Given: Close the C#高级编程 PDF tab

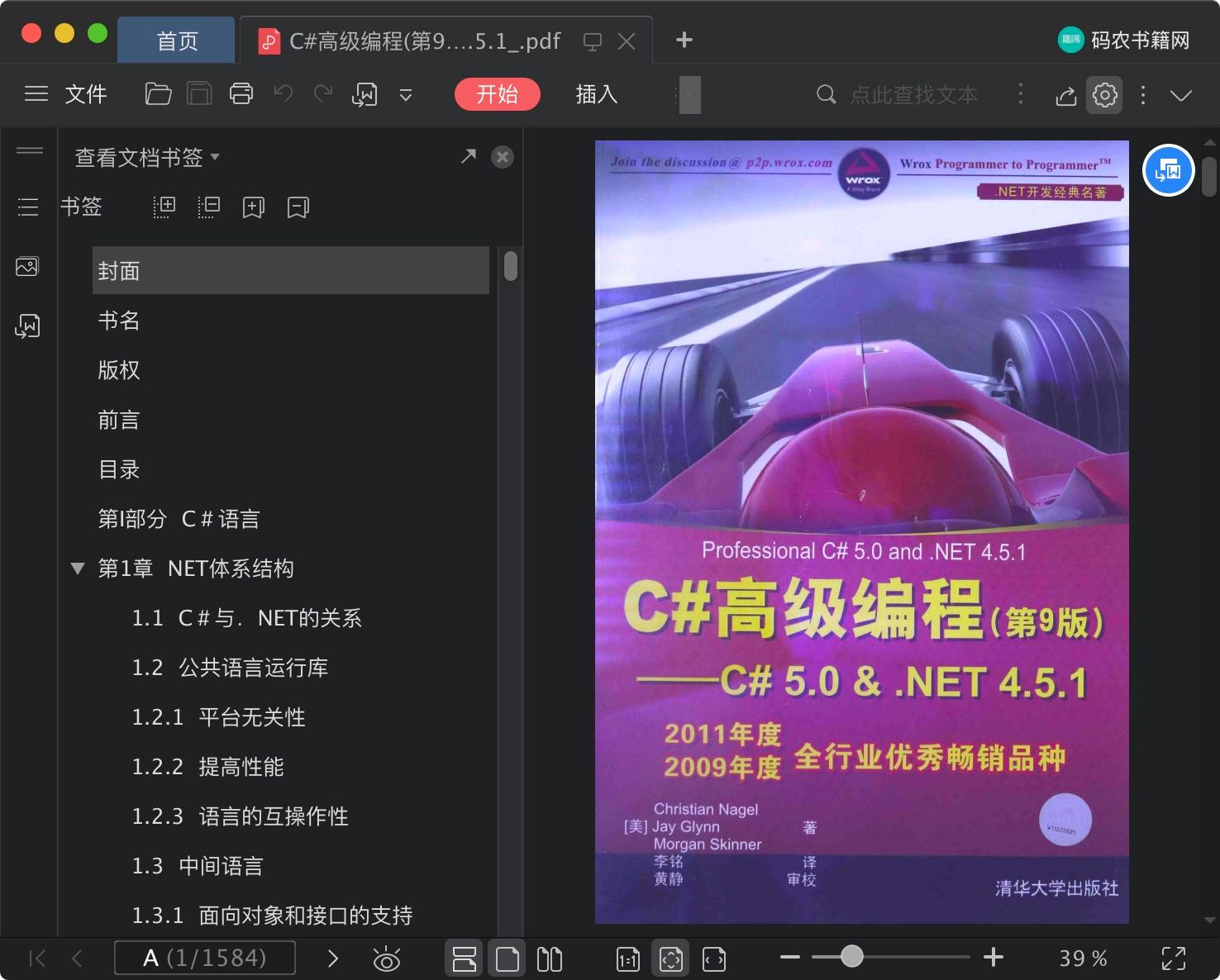Looking at the screenshot, I should click(627, 41).
